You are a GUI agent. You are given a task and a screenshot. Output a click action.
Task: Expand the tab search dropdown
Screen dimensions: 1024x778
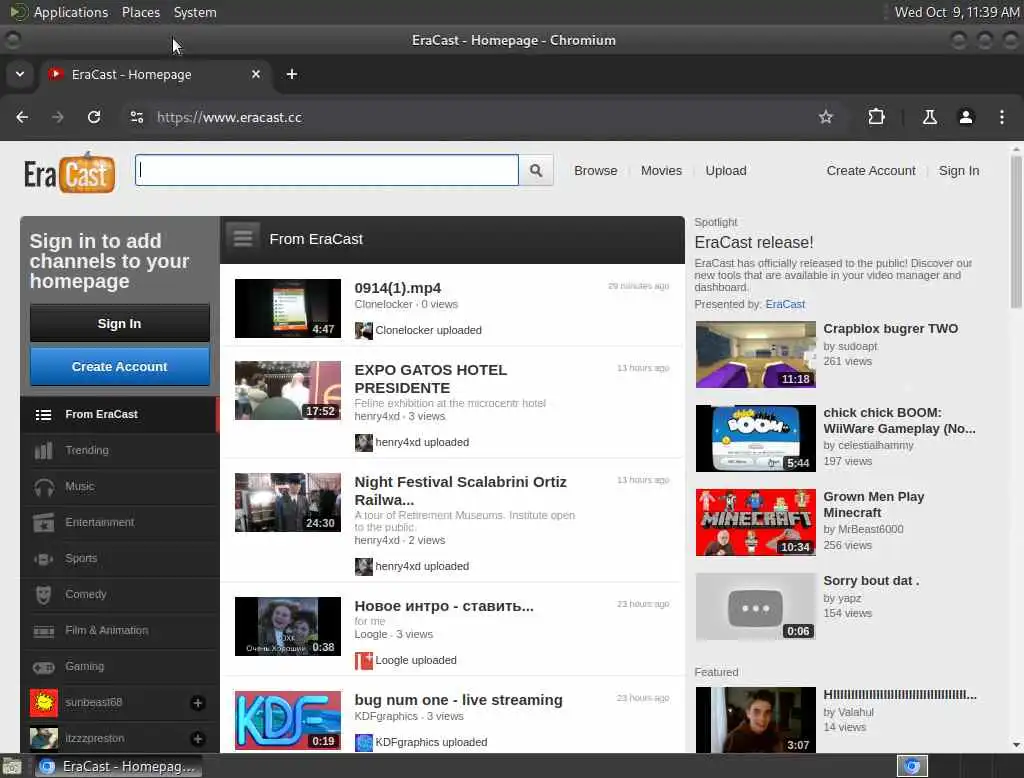pyautogui.click(x=20, y=74)
